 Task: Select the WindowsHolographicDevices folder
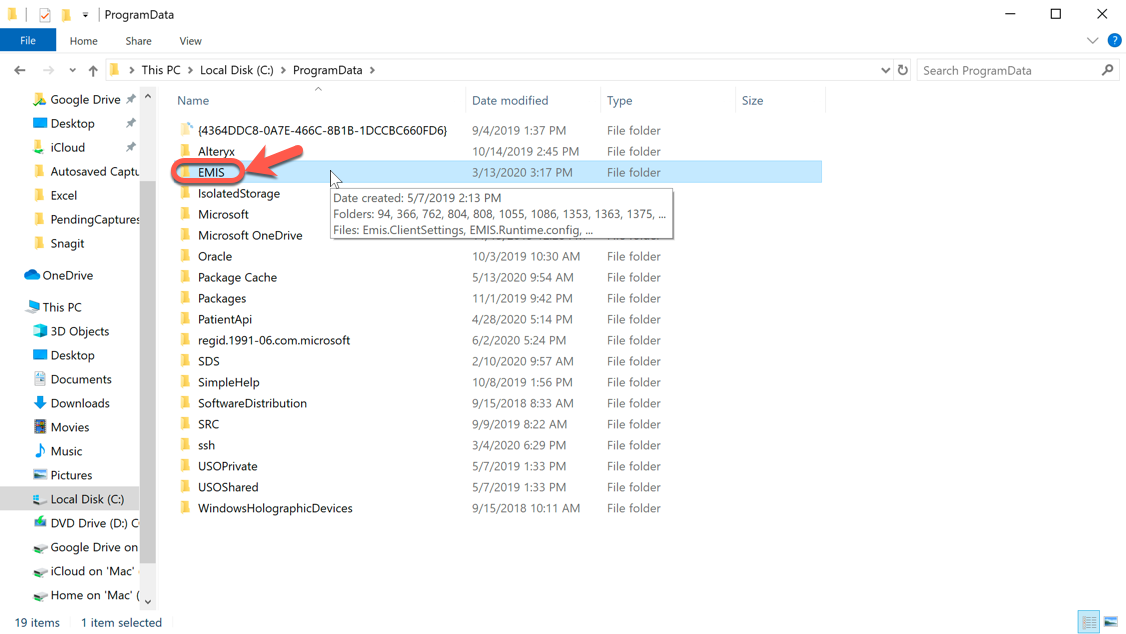pos(275,508)
